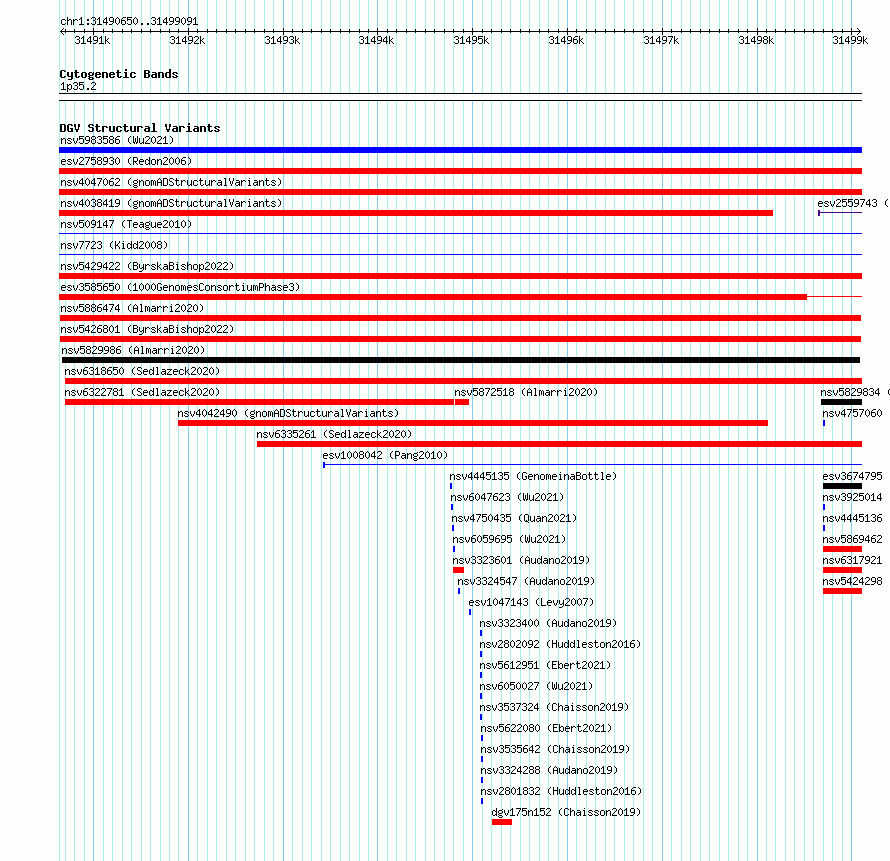Click nsv2802092 (Huddleston2016) label
The width and height of the screenshot is (890, 861).
560,644
